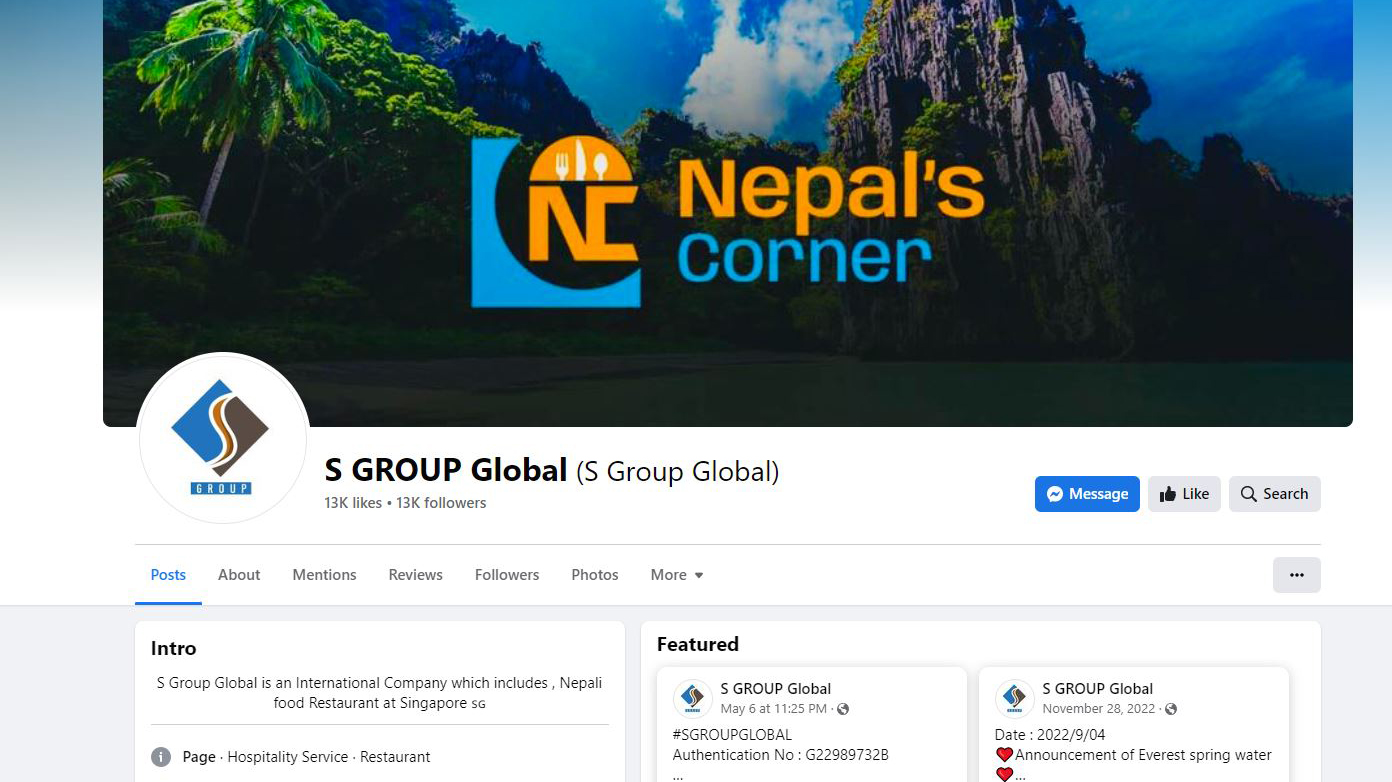Switch to the About tab

click(239, 575)
